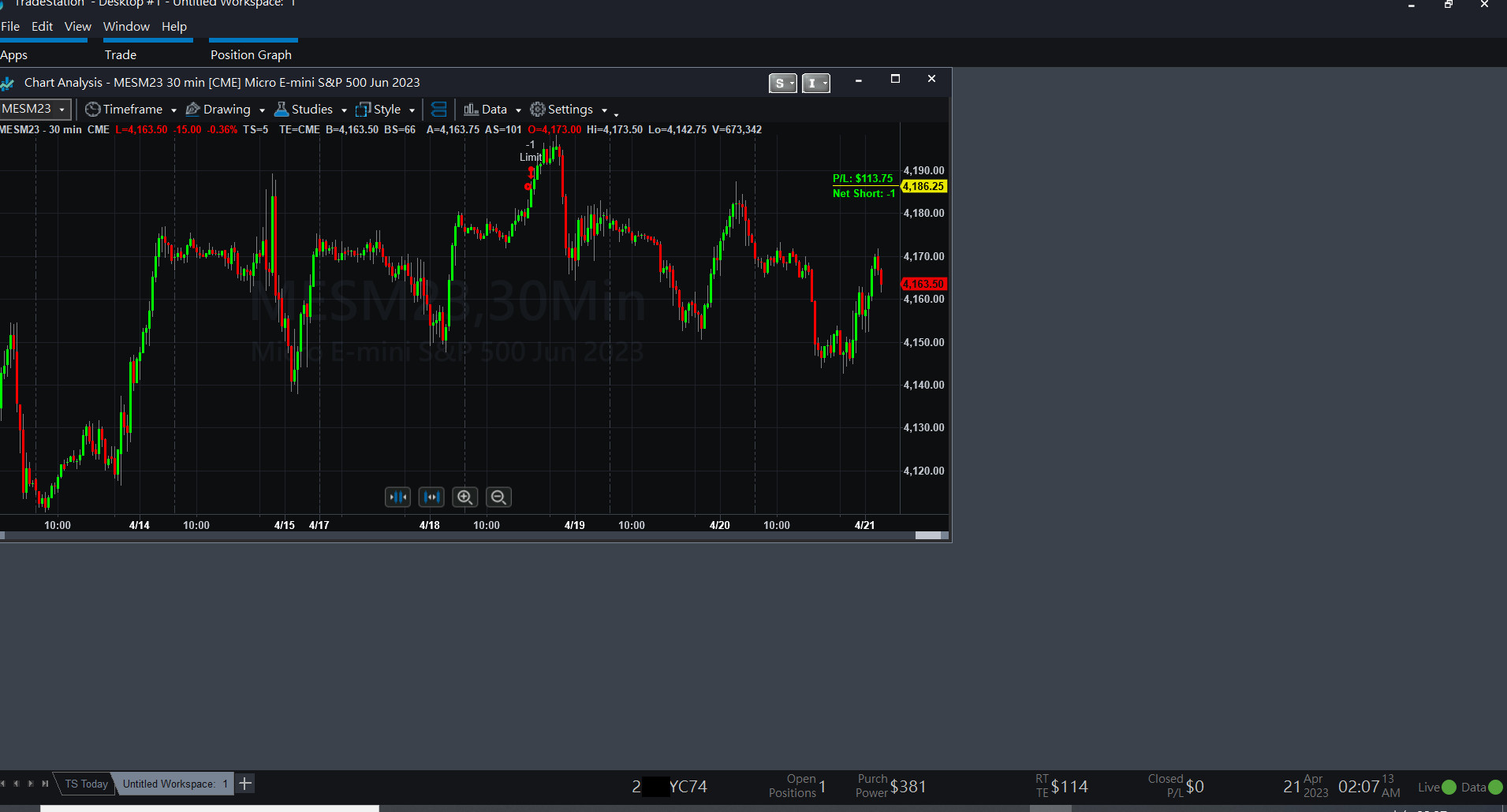
Task: Close the Chart Analysis window
Action: 931,79
